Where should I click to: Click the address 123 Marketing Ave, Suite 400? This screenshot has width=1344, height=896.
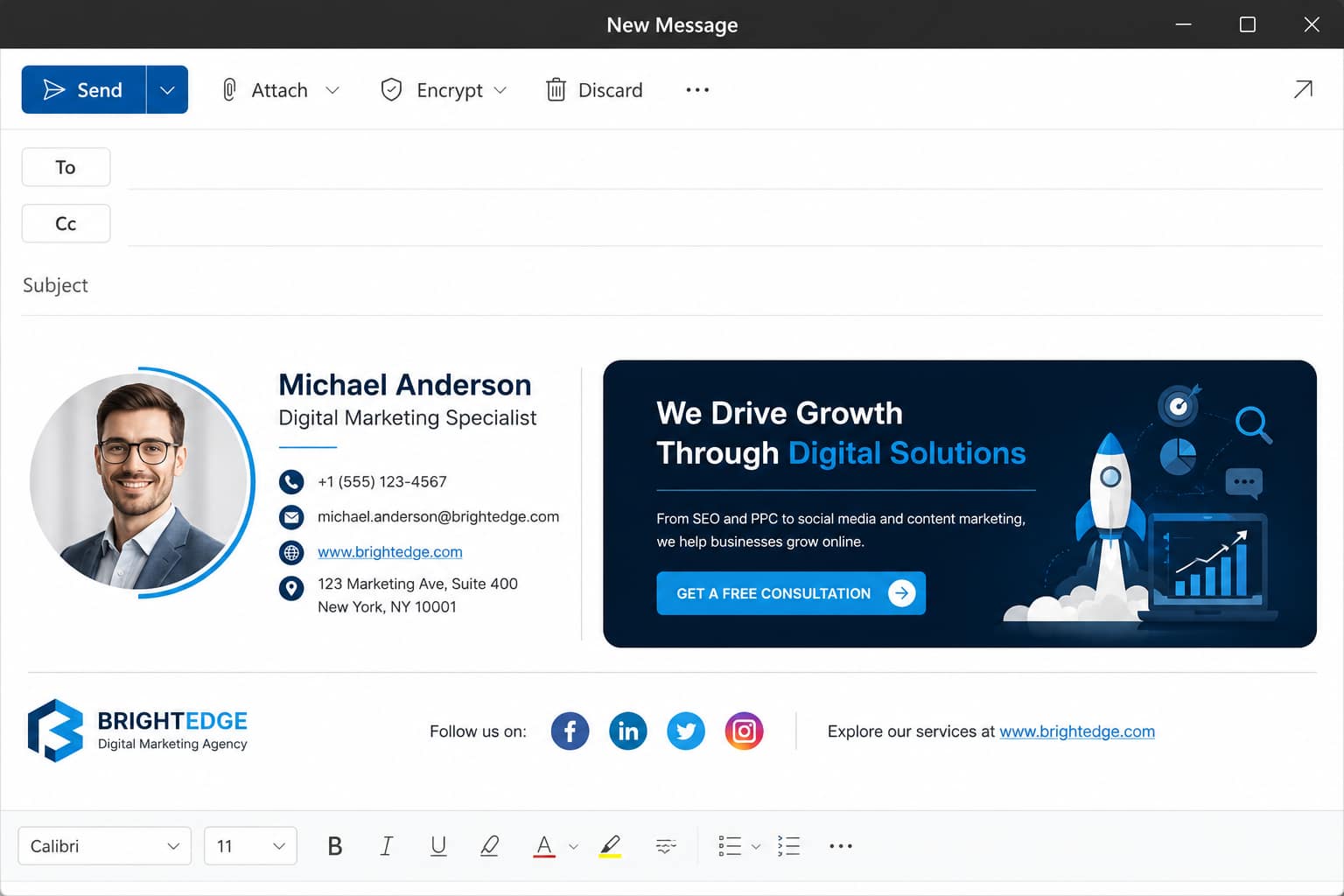point(417,584)
